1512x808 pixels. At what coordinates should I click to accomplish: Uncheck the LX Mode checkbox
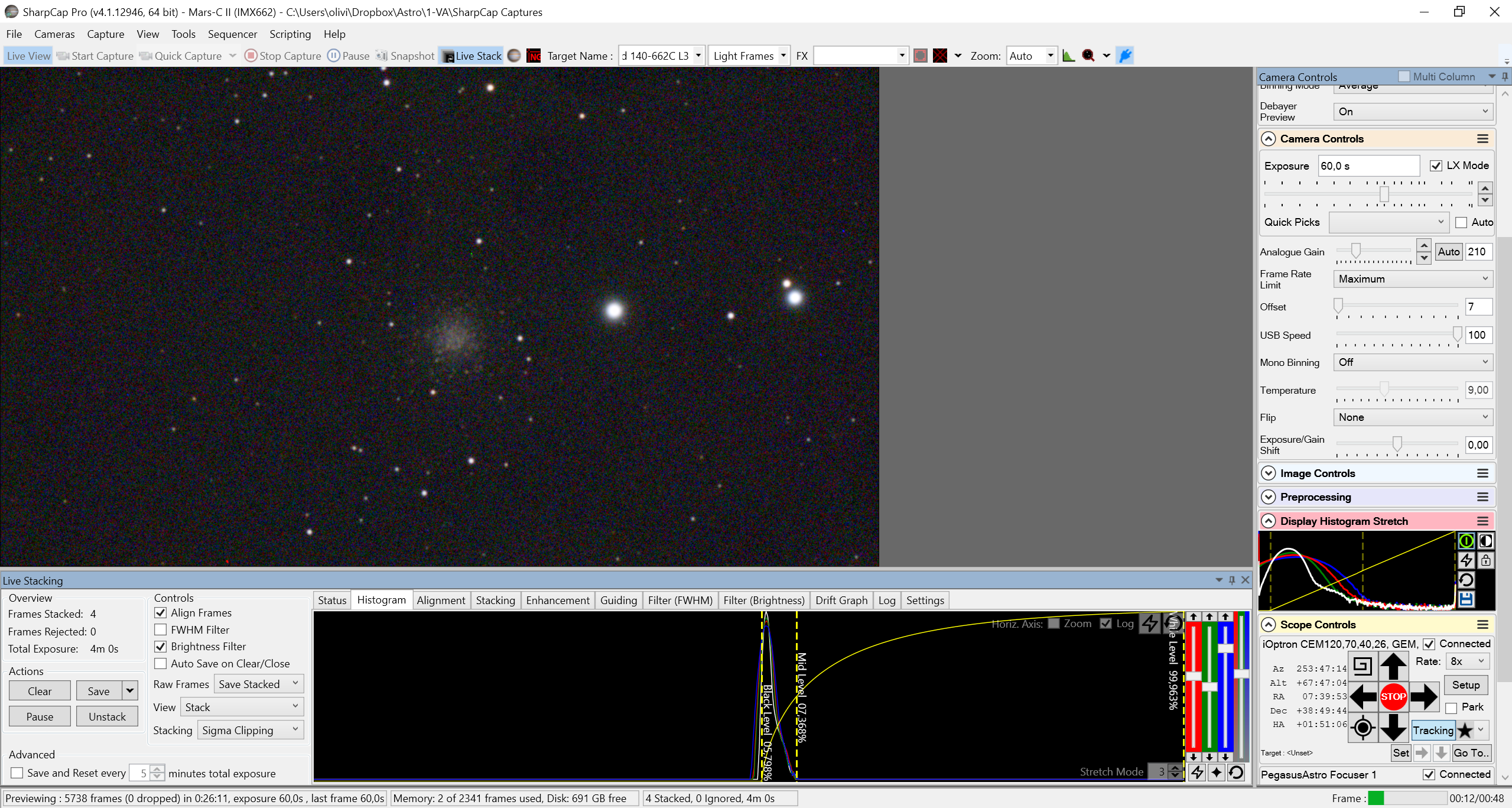pyautogui.click(x=1436, y=166)
